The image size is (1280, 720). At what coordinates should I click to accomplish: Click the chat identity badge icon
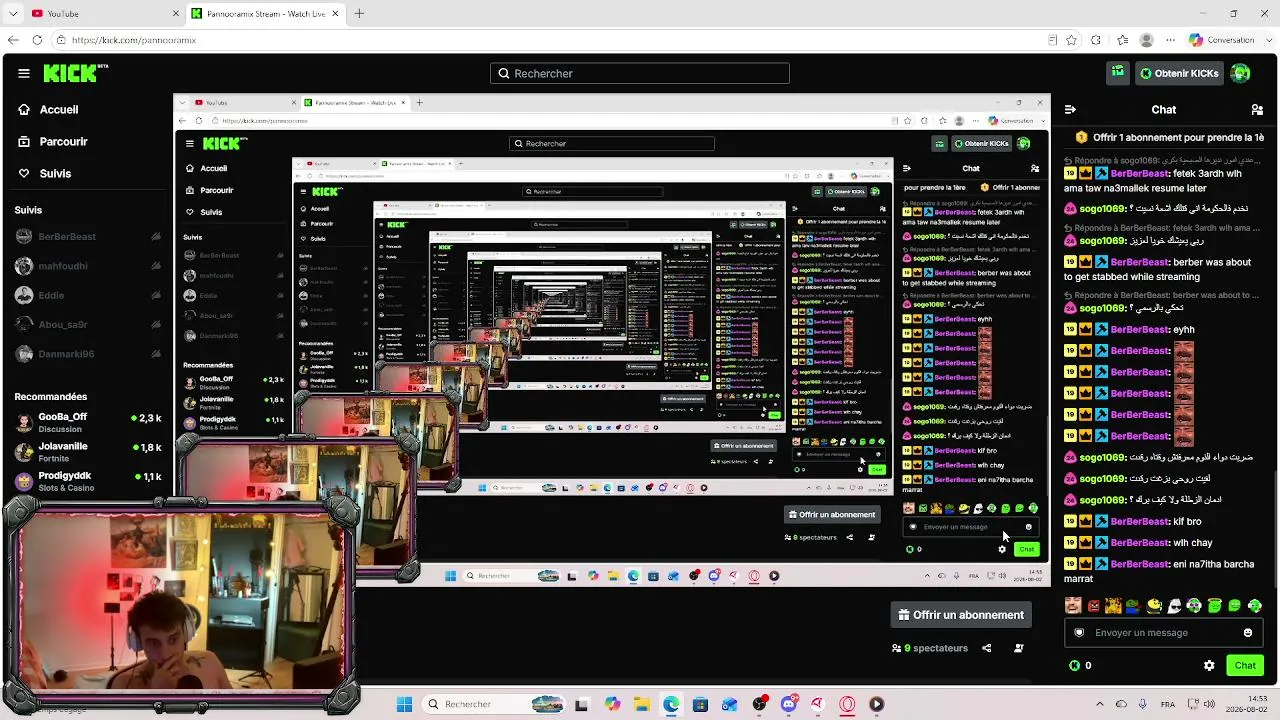[1079, 632]
